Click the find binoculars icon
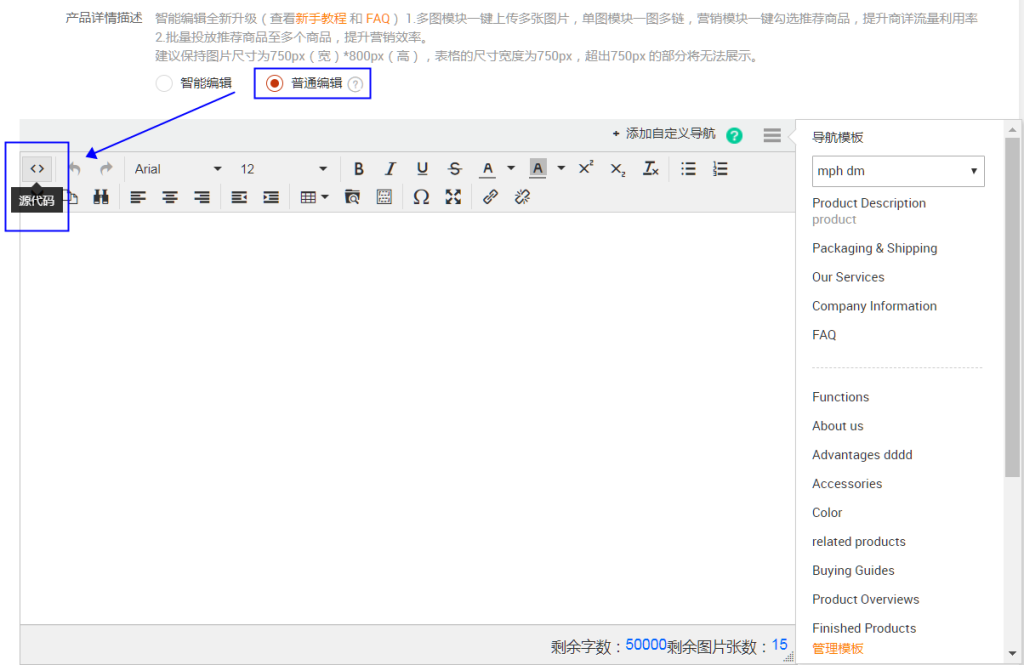This screenshot has width=1024, height=665. 101,198
